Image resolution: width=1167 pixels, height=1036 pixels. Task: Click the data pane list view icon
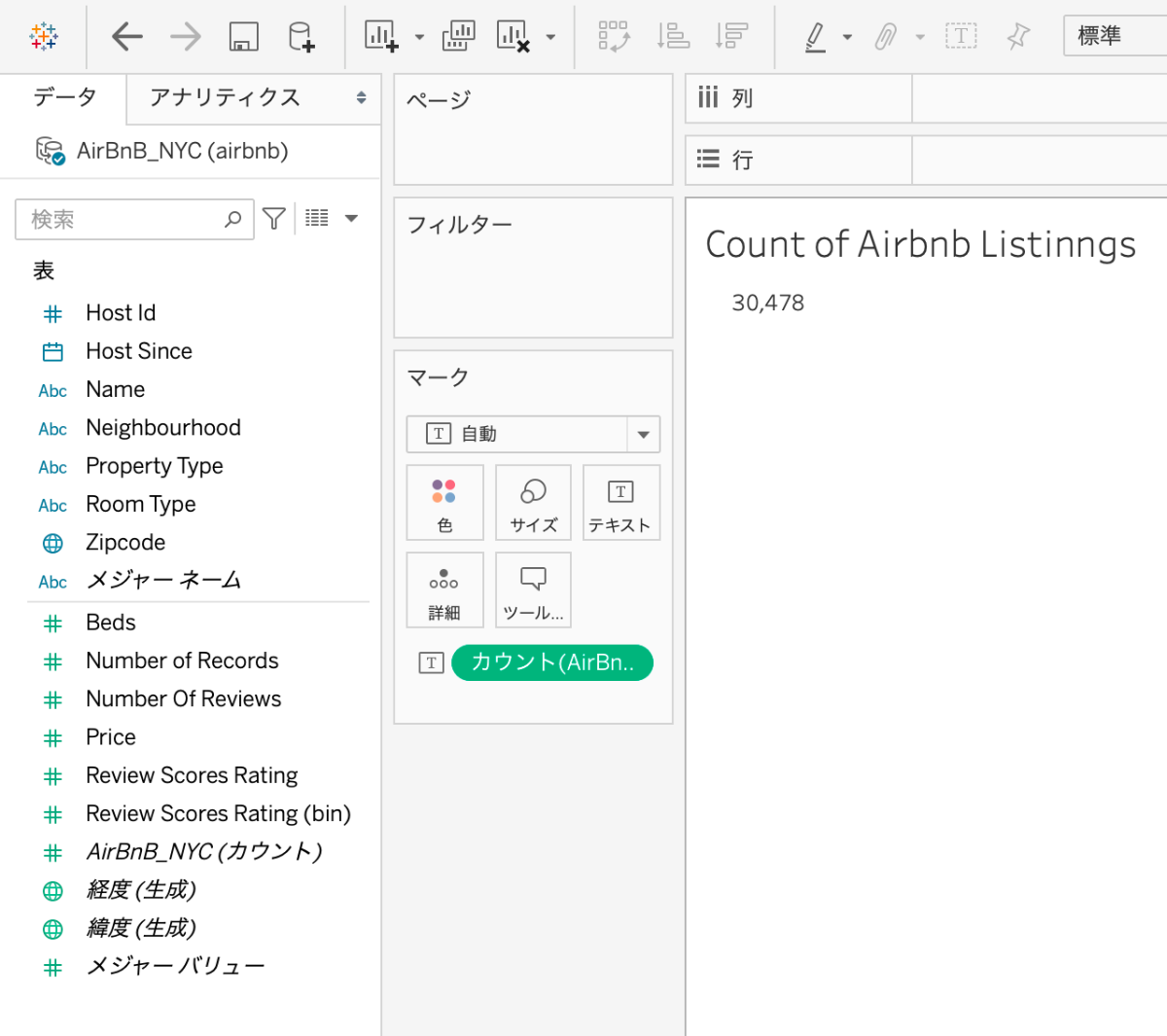pyautogui.click(x=317, y=218)
